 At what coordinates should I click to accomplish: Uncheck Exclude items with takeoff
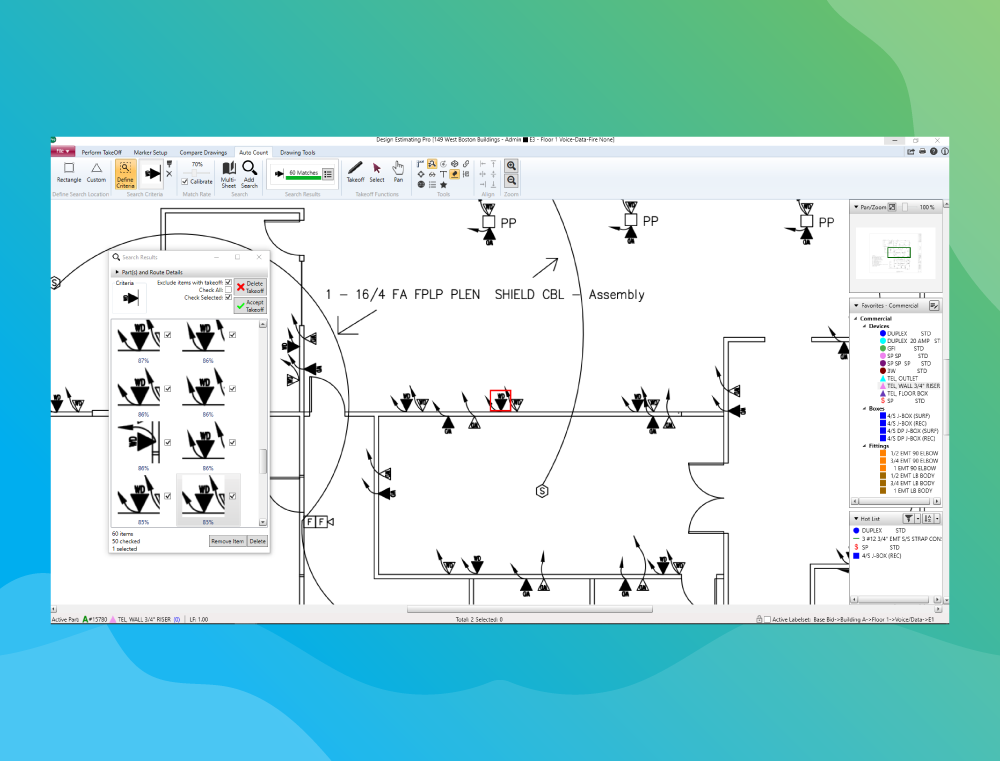(228, 283)
